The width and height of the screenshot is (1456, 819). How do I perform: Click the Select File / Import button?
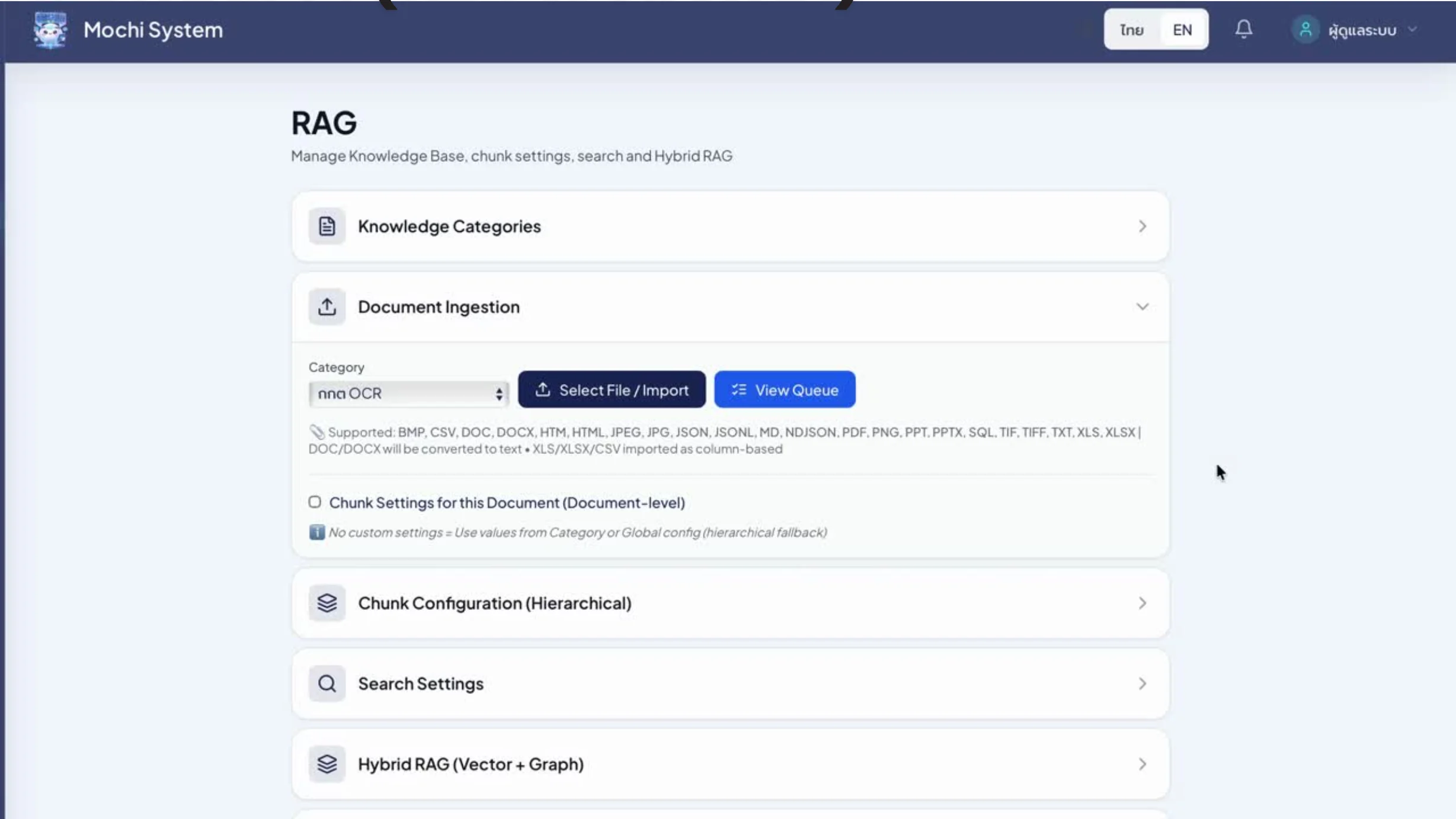tap(612, 389)
